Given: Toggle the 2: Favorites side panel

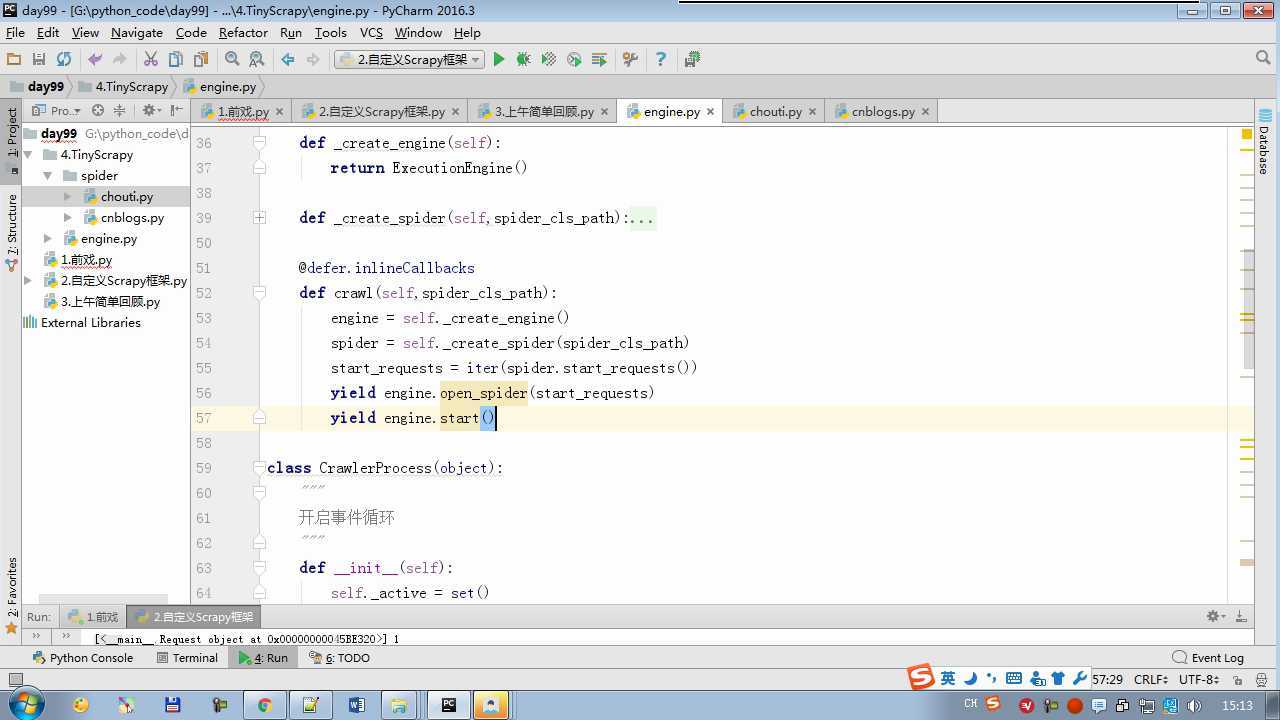Looking at the screenshot, I should point(12,595).
